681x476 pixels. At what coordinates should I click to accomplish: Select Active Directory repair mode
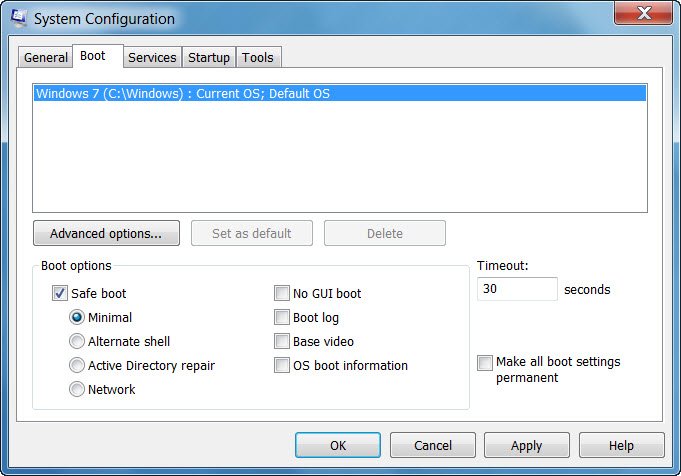pyautogui.click(x=77, y=366)
